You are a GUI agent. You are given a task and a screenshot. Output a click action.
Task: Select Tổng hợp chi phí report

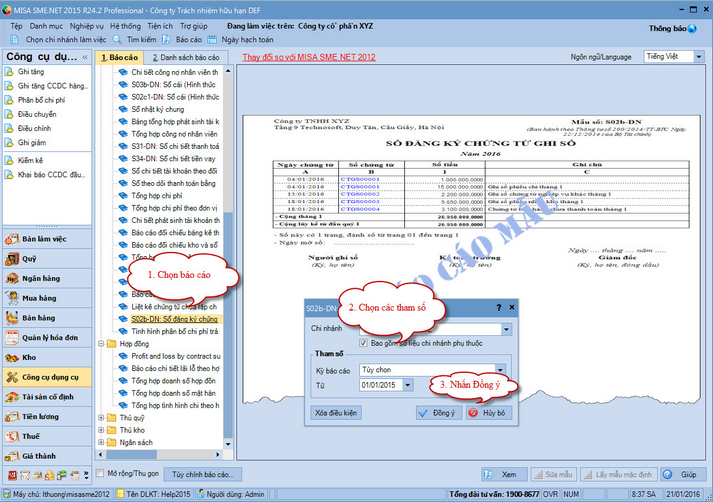click(x=157, y=196)
